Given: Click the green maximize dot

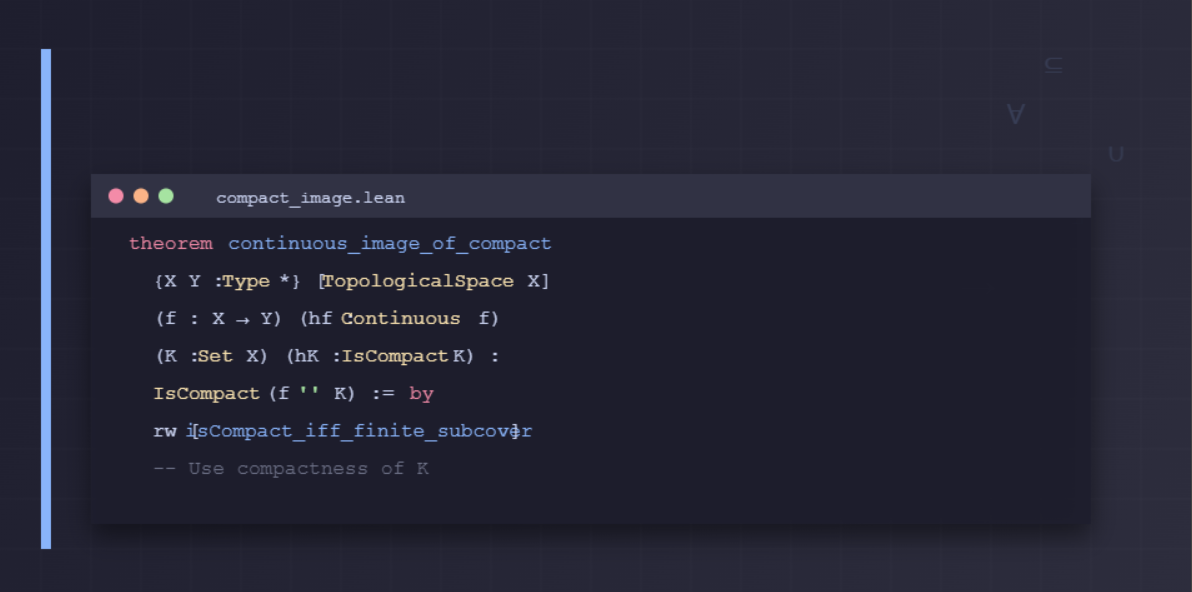Looking at the screenshot, I should 166,196.
